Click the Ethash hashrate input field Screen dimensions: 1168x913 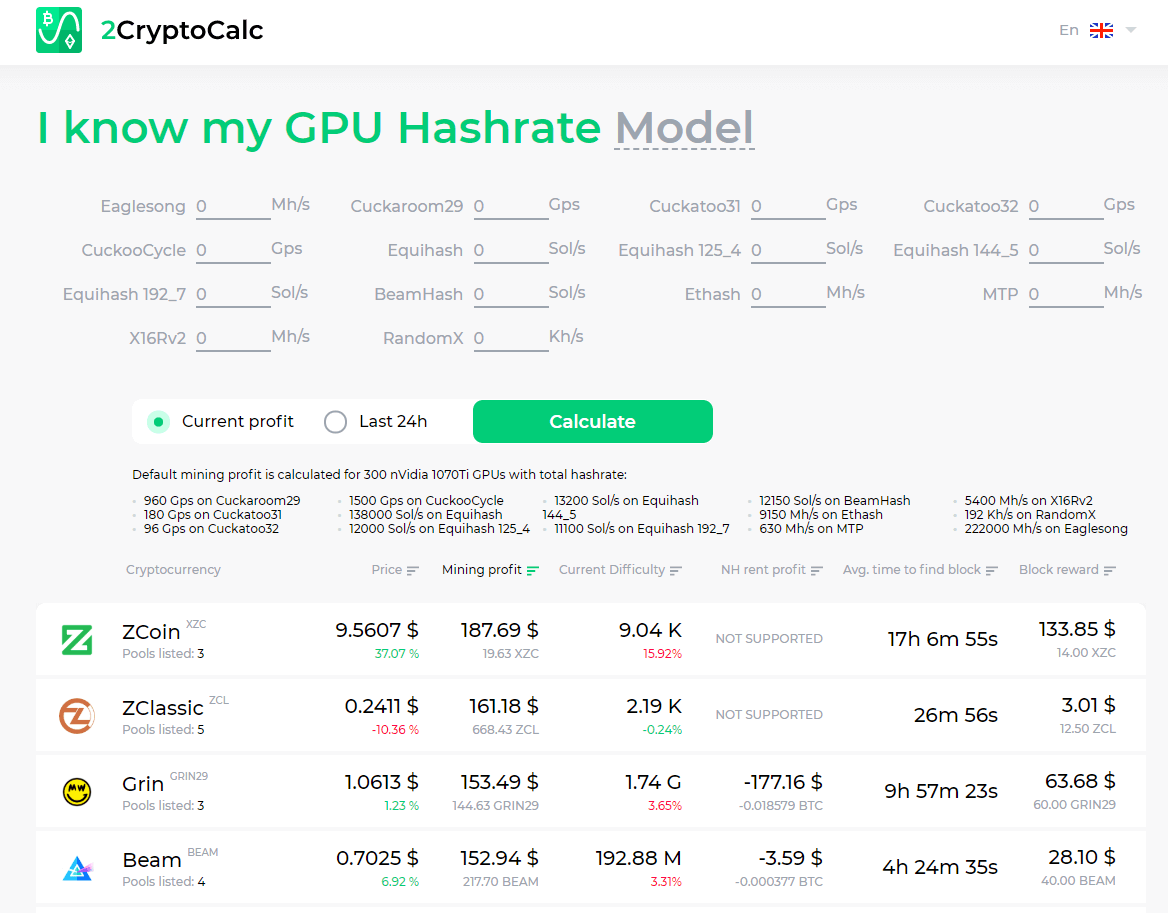point(787,294)
